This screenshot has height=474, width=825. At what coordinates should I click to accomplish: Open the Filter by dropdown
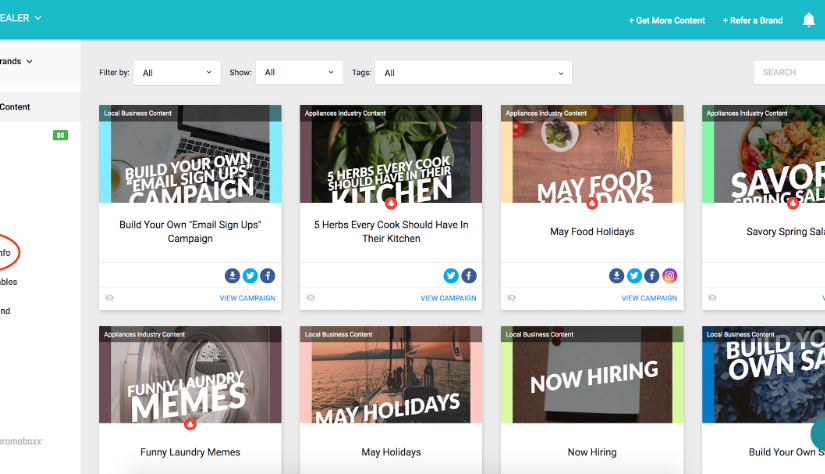pyautogui.click(x=177, y=73)
